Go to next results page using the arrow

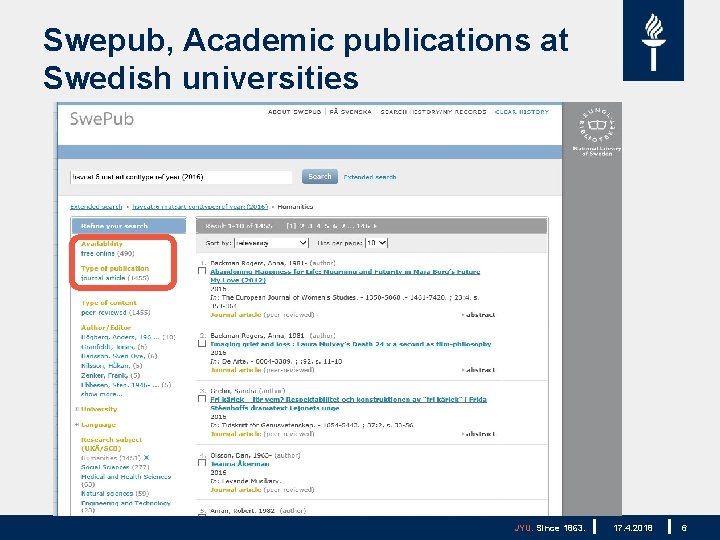coord(374,226)
